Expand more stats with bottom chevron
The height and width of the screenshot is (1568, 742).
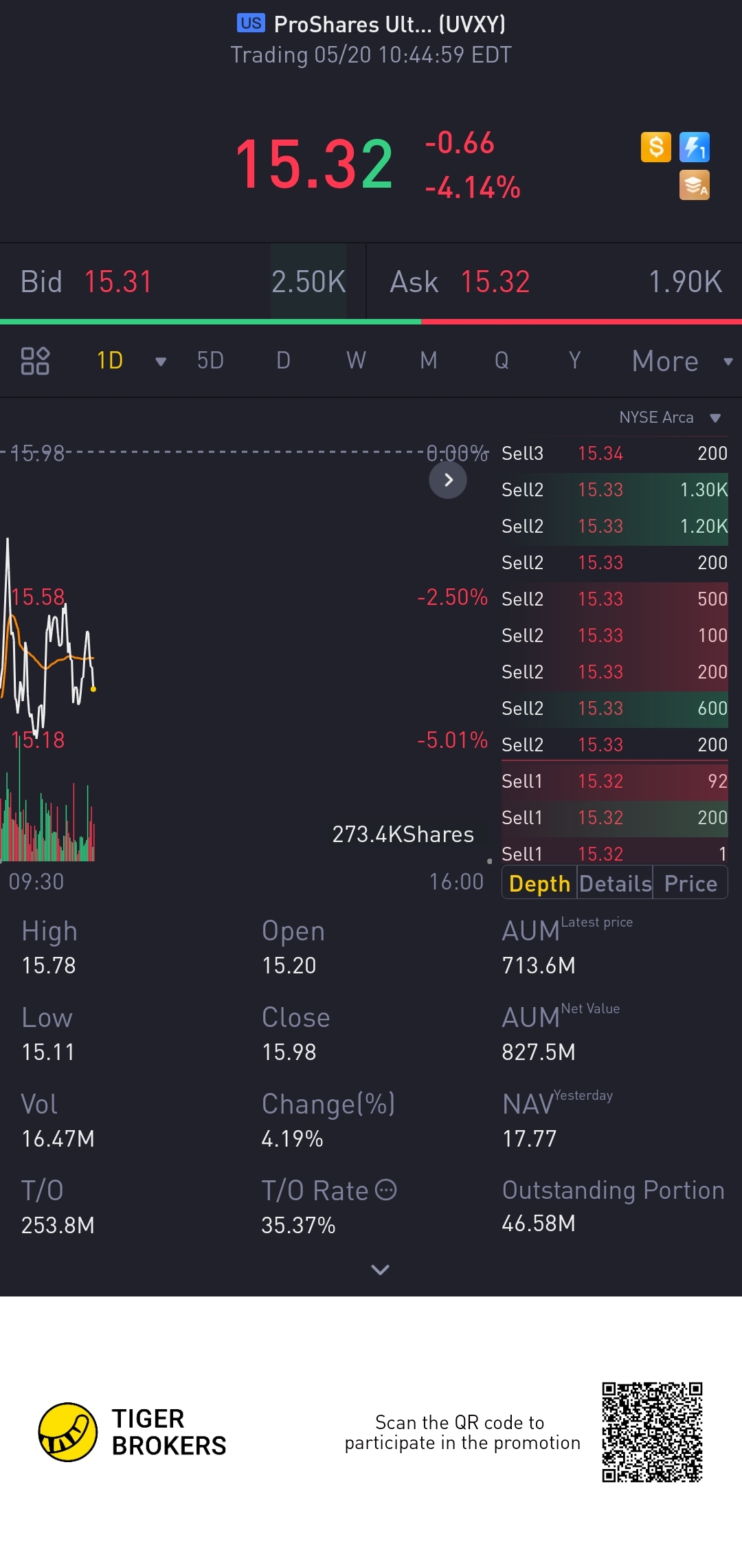coord(380,1269)
